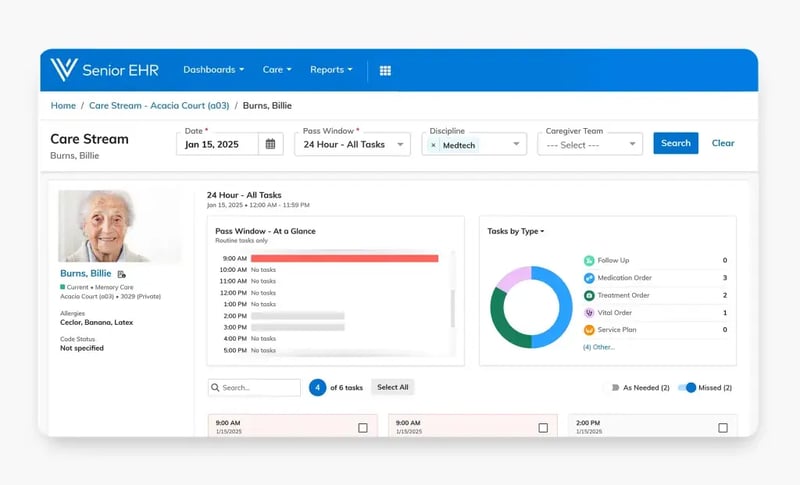The height and width of the screenshot is (485, 800).
Task: Select the Vital Order type icon
Action: pyautogui.click(x=589, y=313)
